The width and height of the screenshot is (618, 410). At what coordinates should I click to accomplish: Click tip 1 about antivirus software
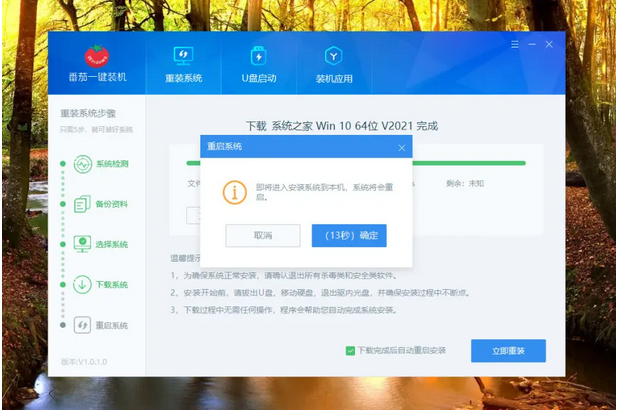pyautogui.click(x=284, y=276)
